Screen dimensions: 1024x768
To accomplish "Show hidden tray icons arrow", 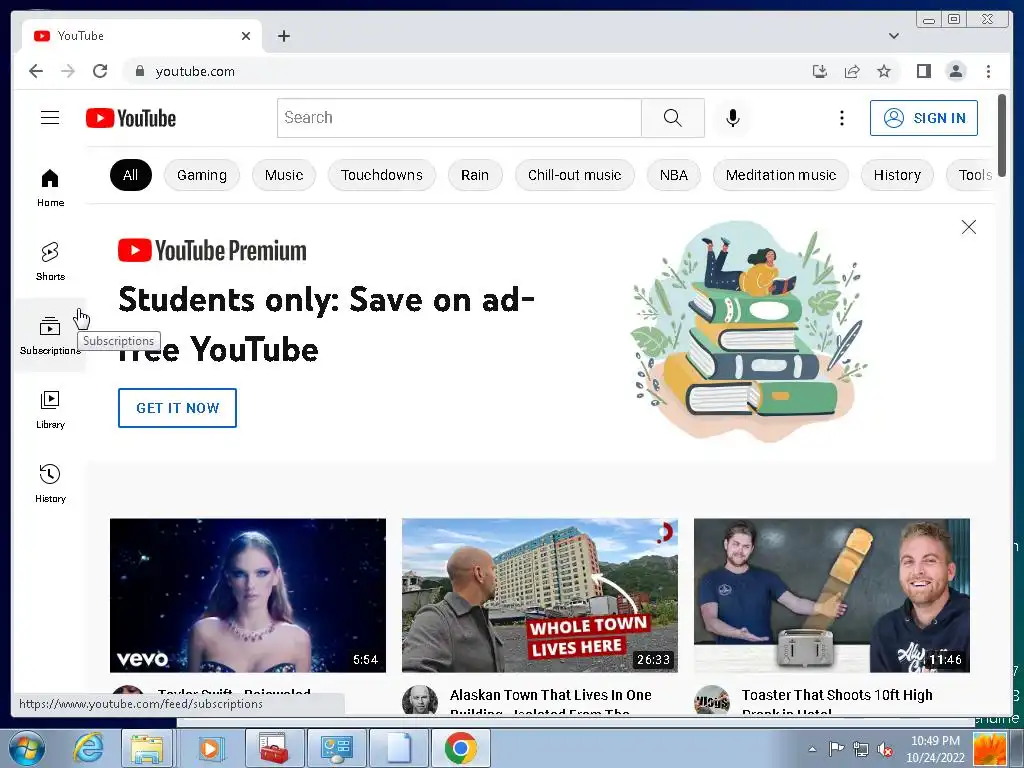I will point(812,749).
